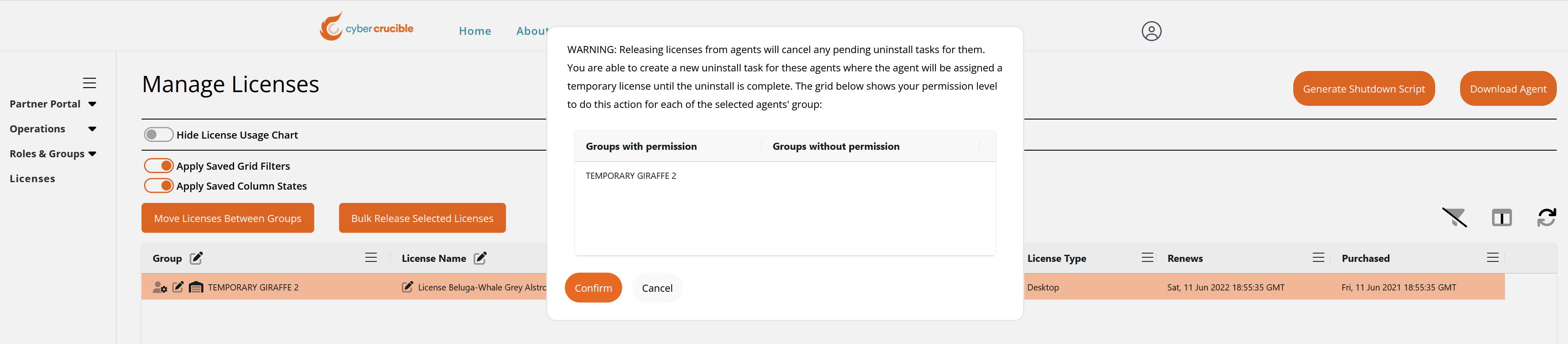This screenshot has height=344, width=1568.
Task: Click the clear filters funnel icon
Action: [1454, 217]
